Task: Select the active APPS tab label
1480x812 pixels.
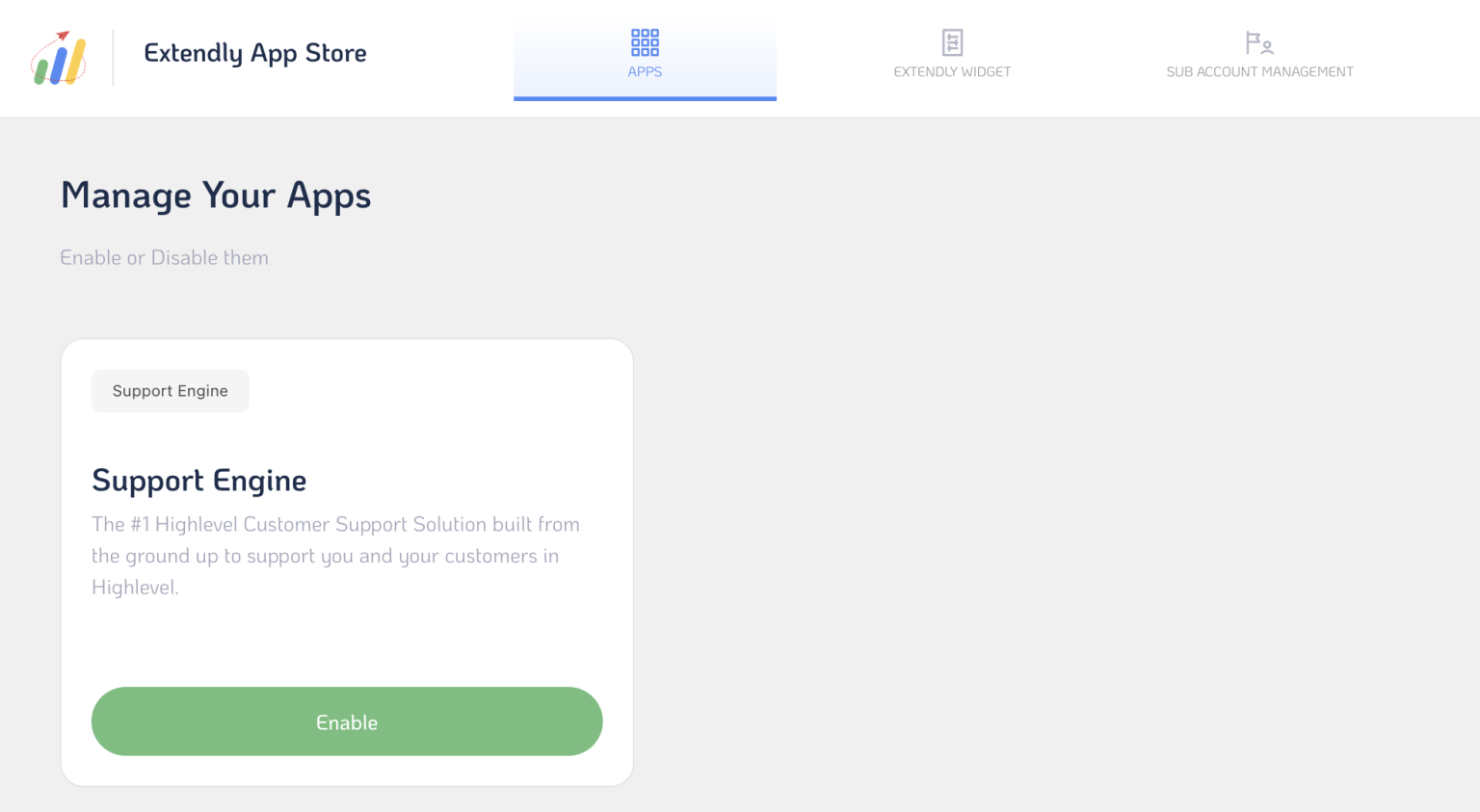Action: [x=645, y=70]
